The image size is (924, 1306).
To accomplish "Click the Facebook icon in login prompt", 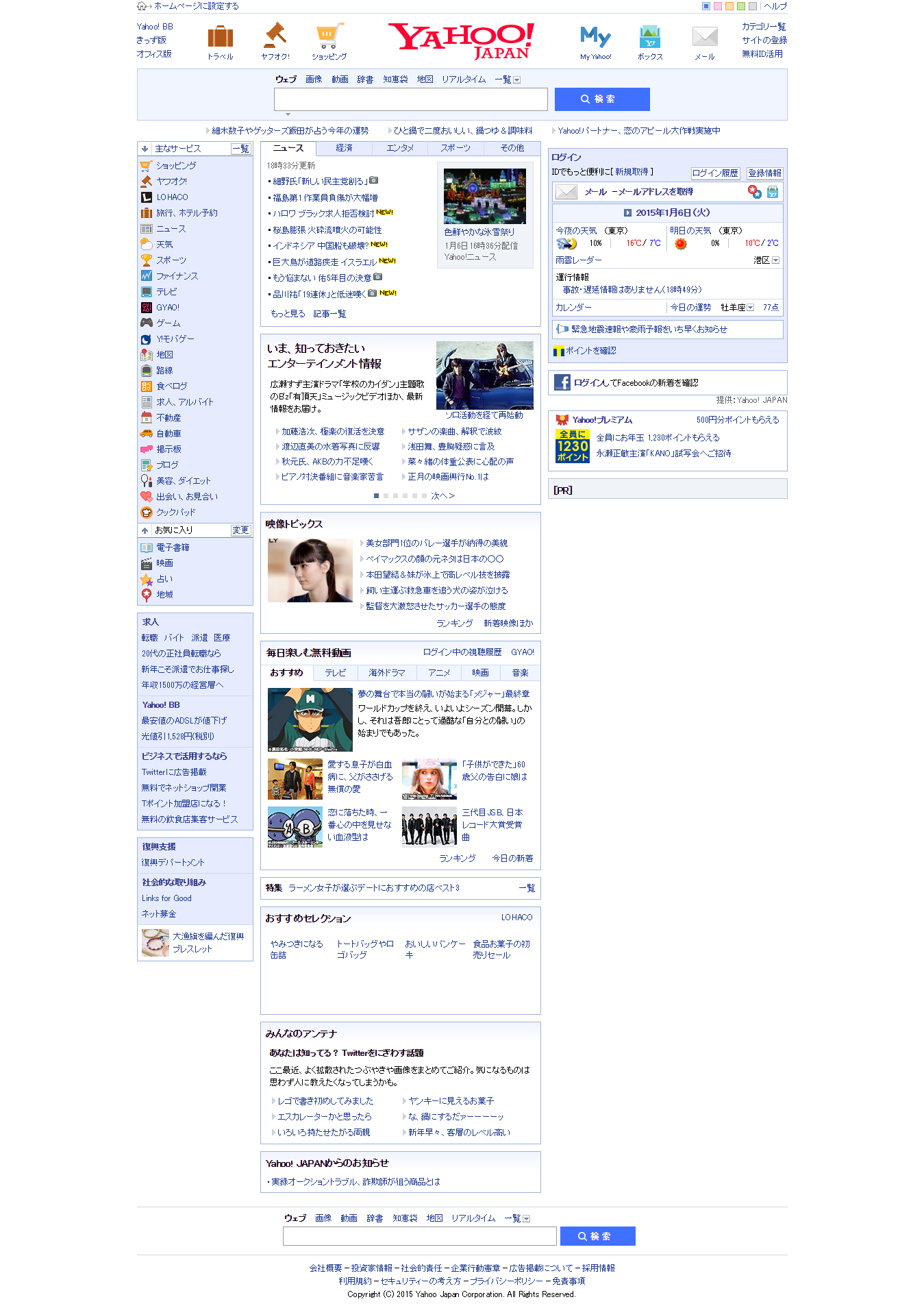I will tap(562, 382).
